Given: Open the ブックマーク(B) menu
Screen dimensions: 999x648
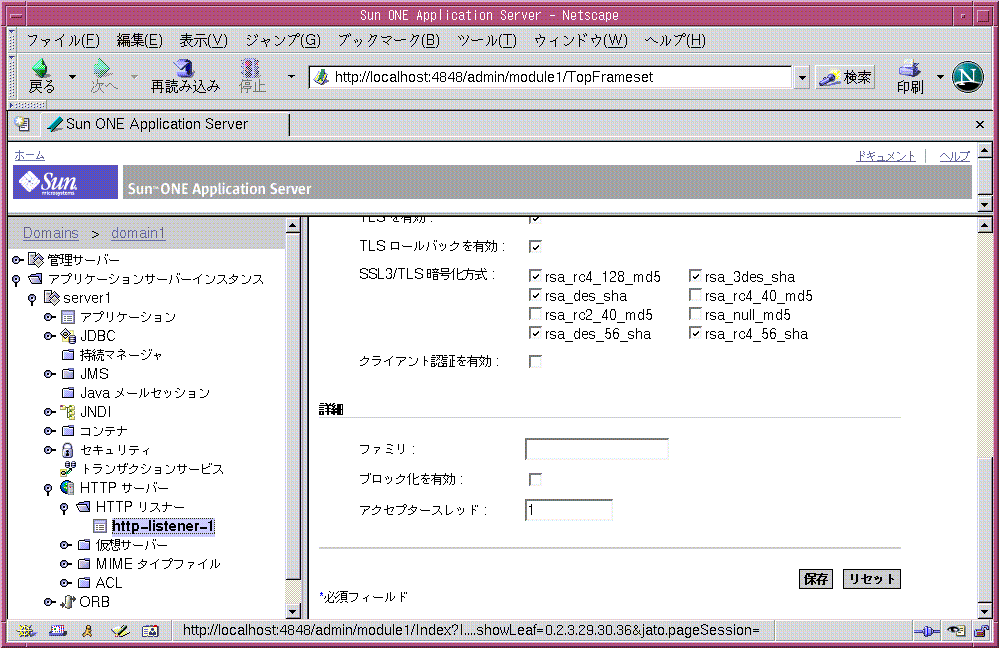Looking at the screenshot, I should coord(389,41).
